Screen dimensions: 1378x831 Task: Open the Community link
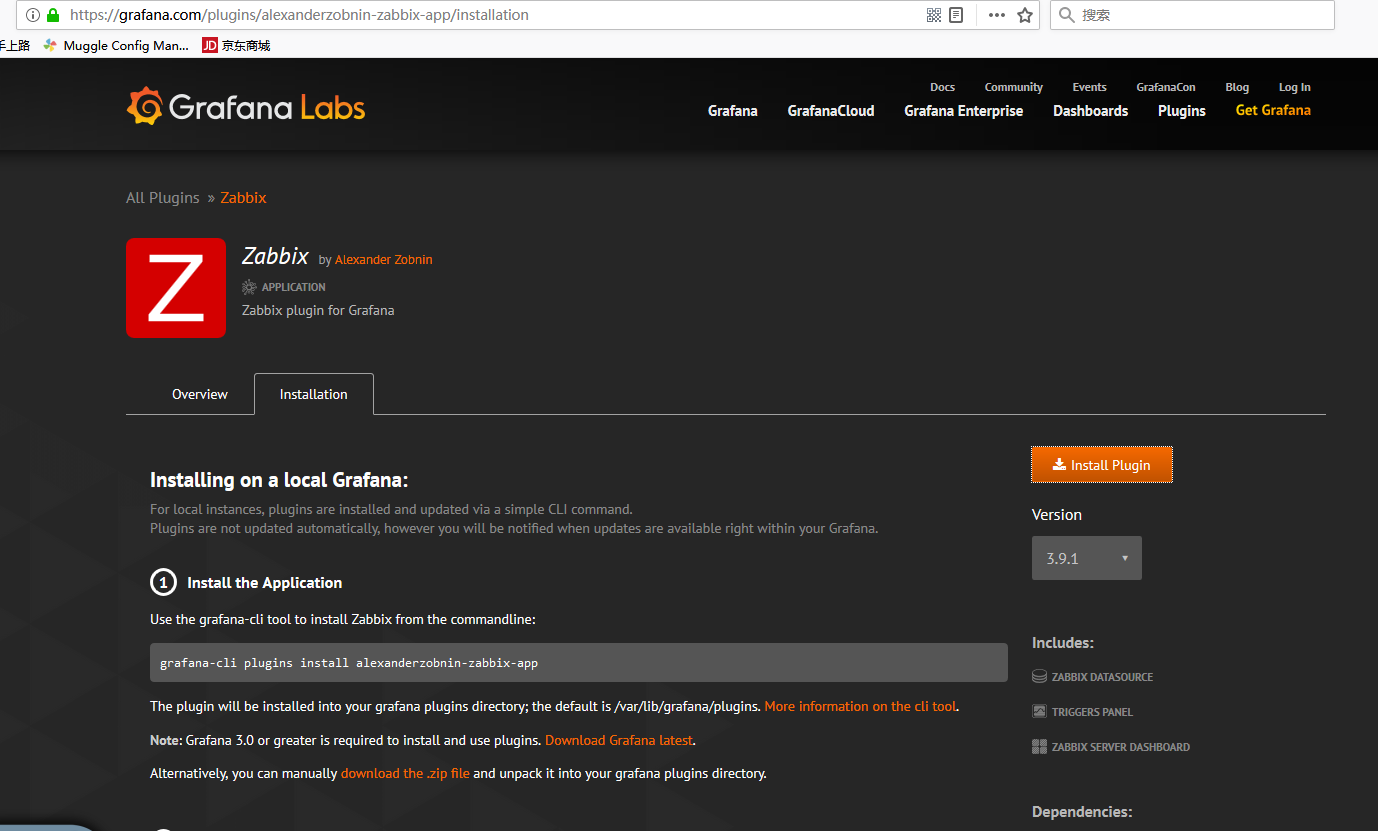[x=1014, y=87]
